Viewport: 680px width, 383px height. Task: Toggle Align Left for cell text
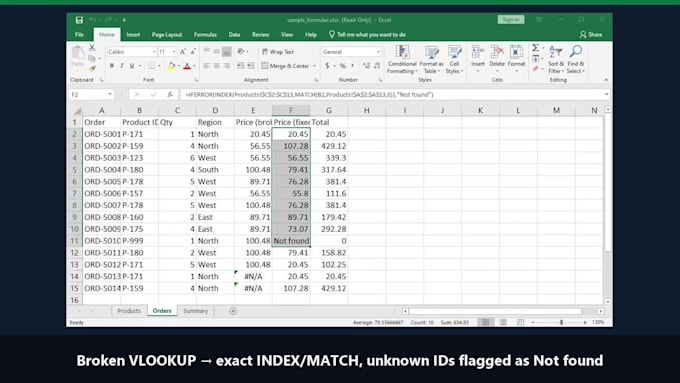[206, 66]
